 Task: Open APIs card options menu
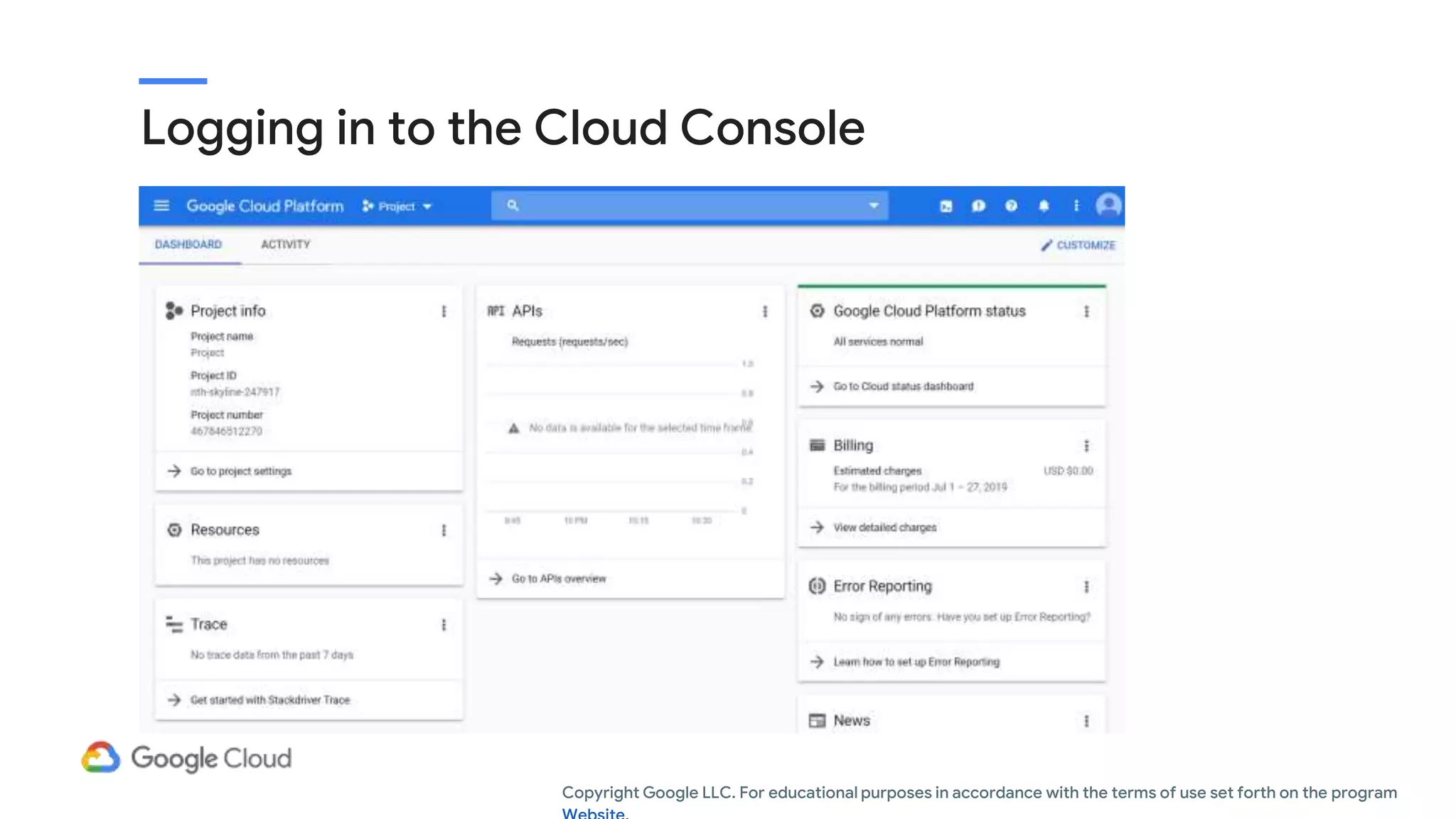coord(765,311)
